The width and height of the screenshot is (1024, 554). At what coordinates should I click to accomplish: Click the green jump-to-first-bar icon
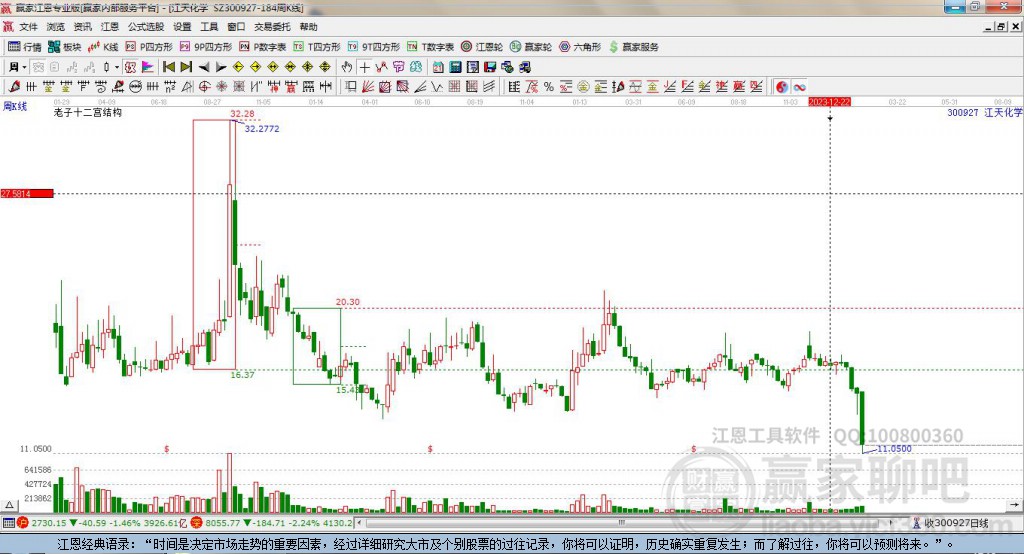click(x=169, y=67)
